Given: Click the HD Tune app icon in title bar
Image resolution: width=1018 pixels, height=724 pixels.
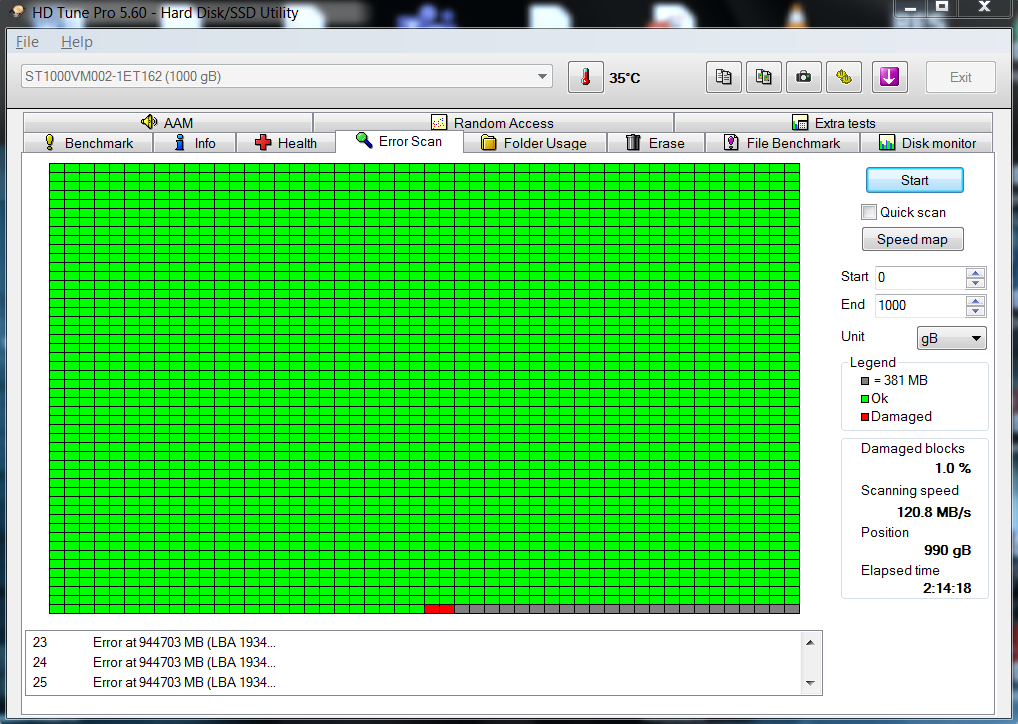Looking at the screenshot, I should (18, 12).
